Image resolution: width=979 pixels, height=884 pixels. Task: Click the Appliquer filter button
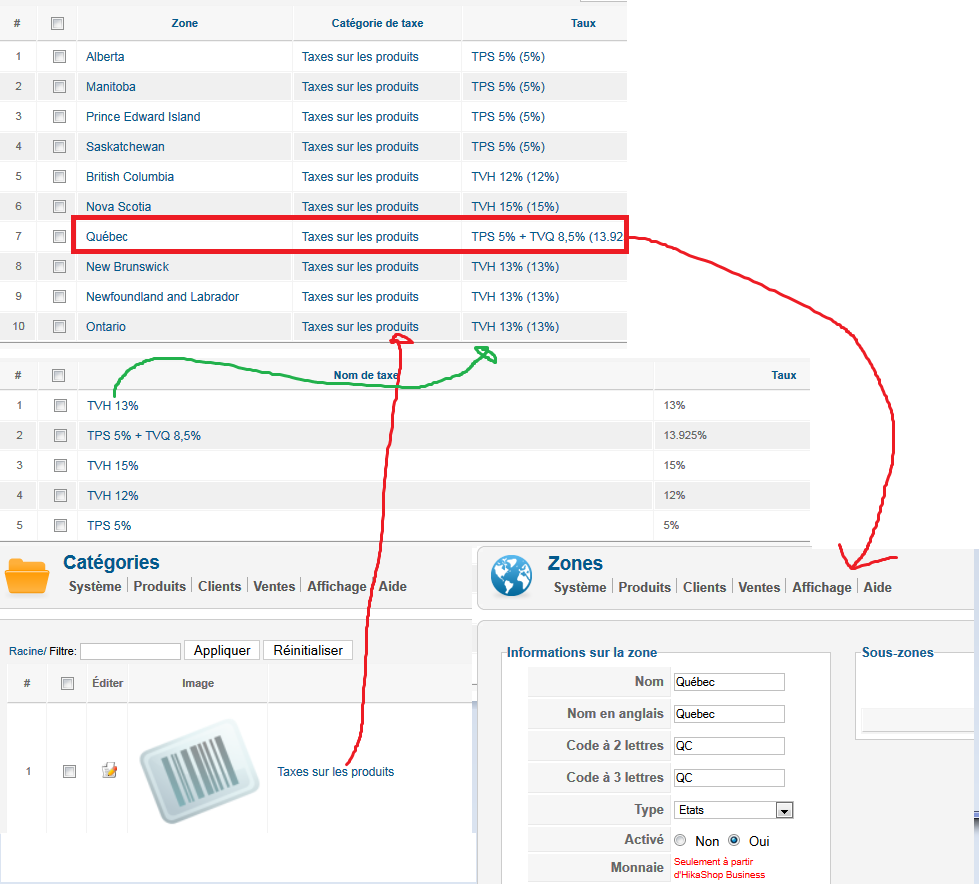(222, 651)
